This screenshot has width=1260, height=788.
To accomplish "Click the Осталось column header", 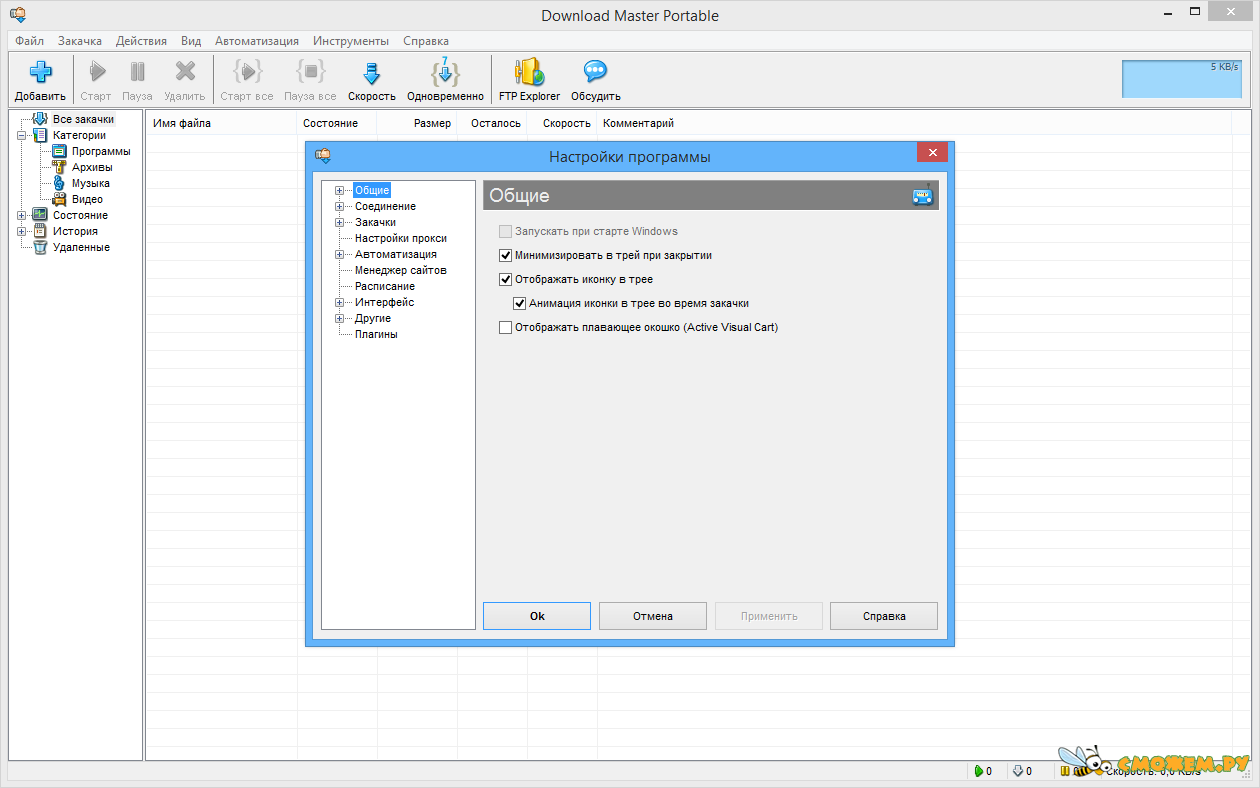I will click(x=492, y=123).
